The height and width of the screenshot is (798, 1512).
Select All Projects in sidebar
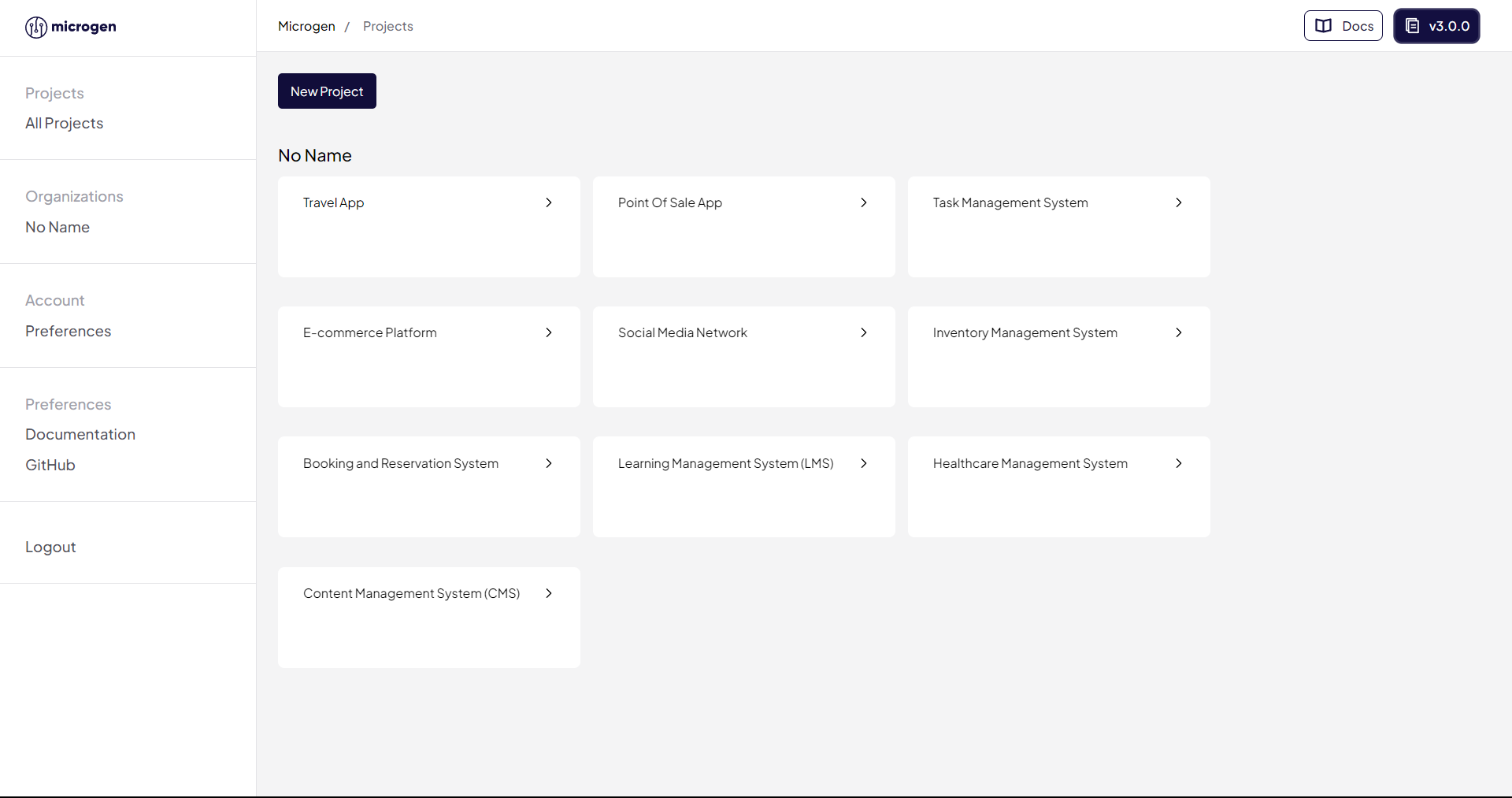pos(64,123)
